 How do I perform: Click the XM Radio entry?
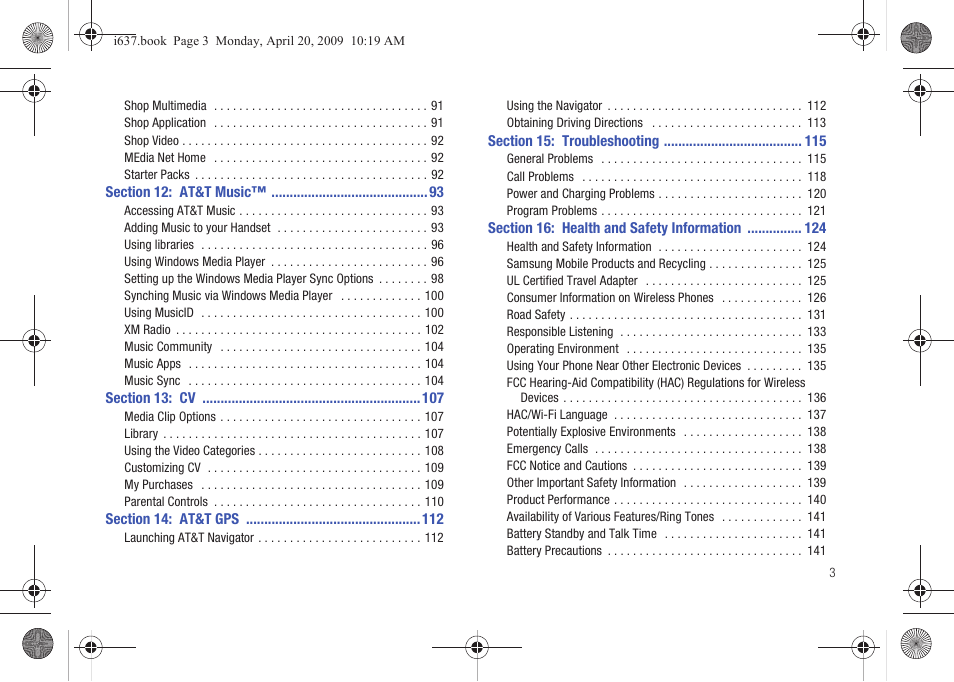click(x=284, y=330)
